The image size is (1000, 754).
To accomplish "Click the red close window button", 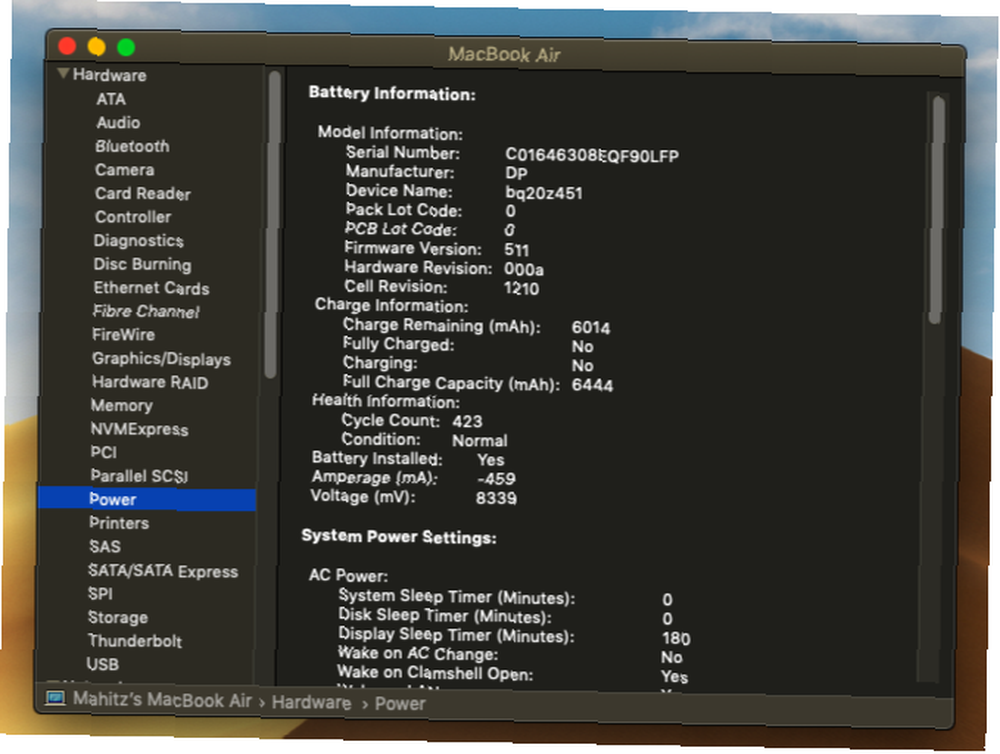I will (x=67, y=46).
